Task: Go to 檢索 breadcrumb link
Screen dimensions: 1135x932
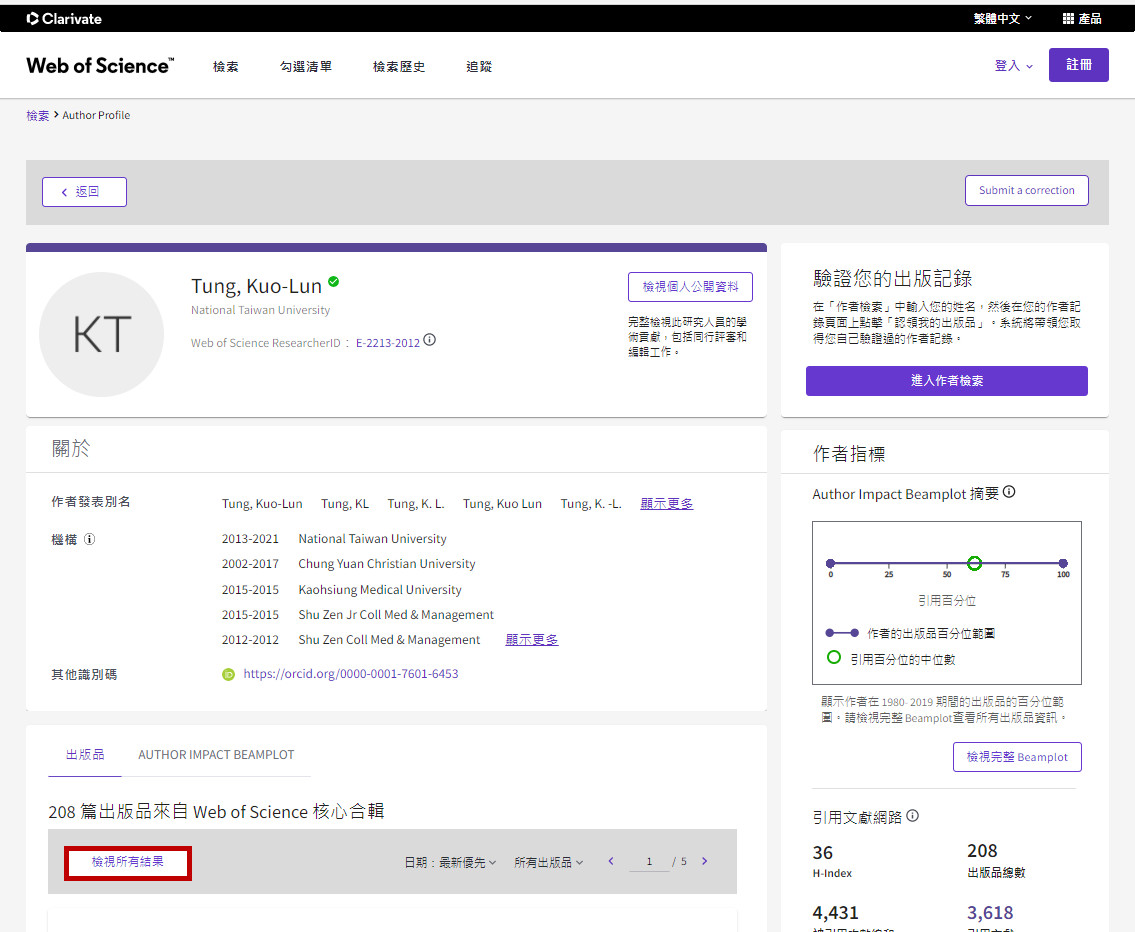Action: coord(38,115)
